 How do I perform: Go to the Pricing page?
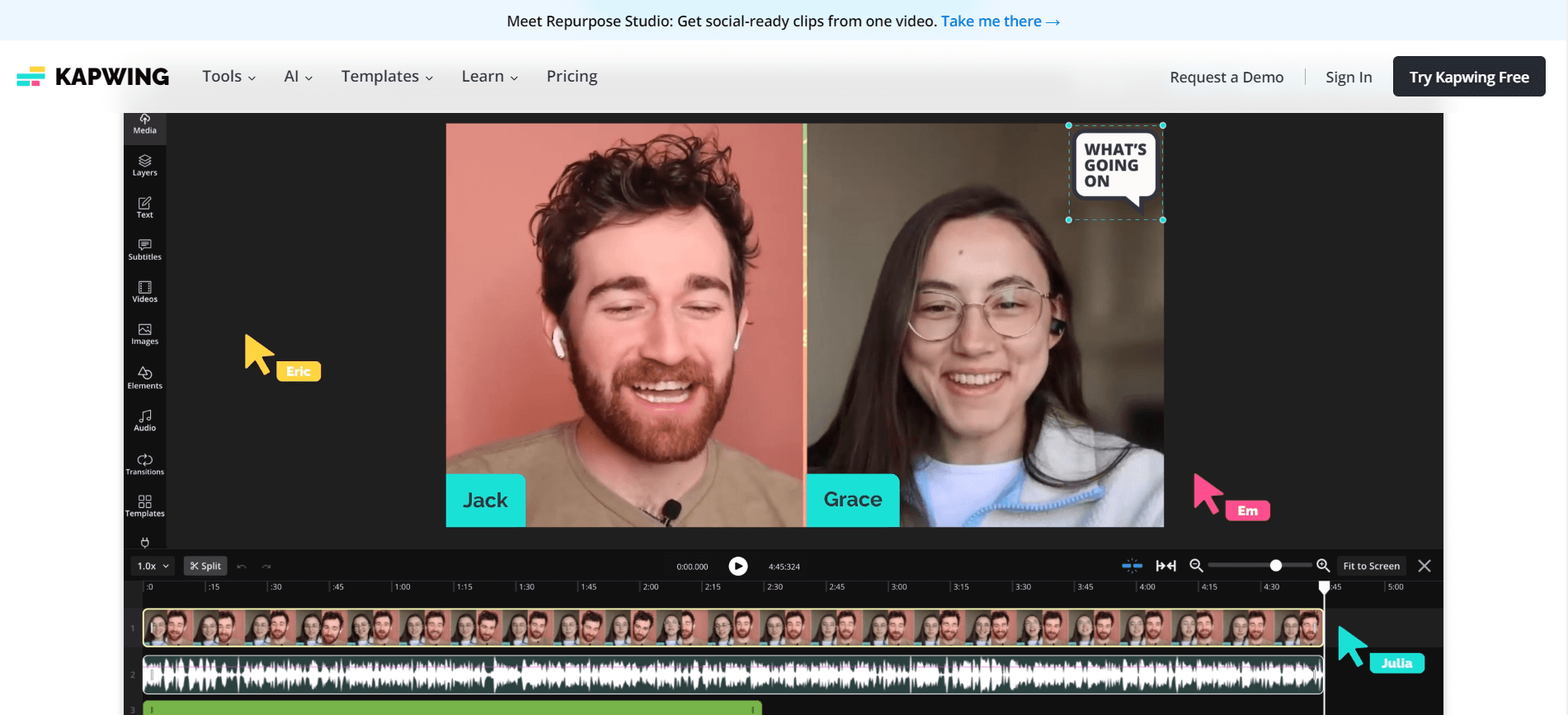pos(572,76)
